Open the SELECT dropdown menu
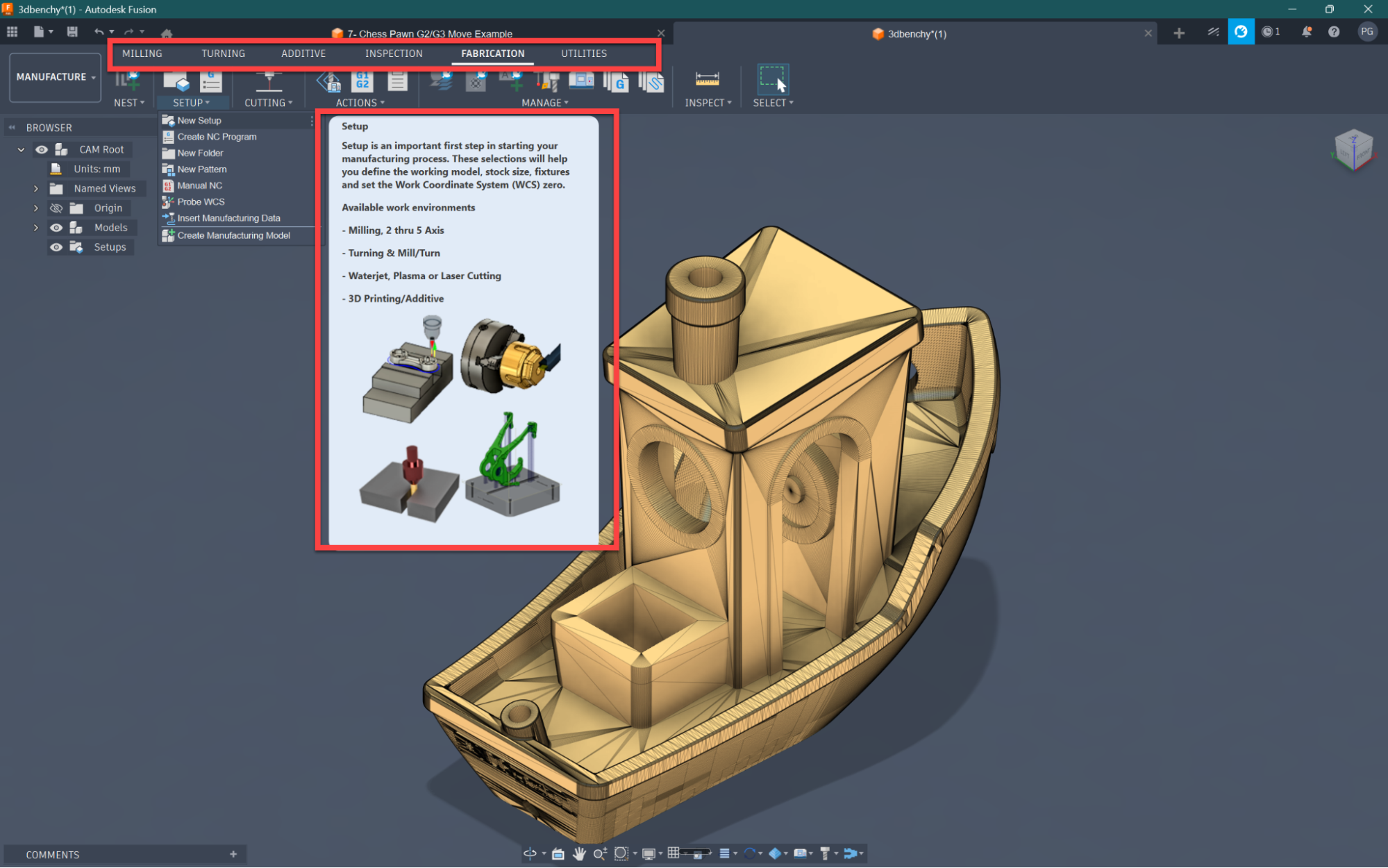Viewport: 1388px width, 868px height. coord(773,103)
